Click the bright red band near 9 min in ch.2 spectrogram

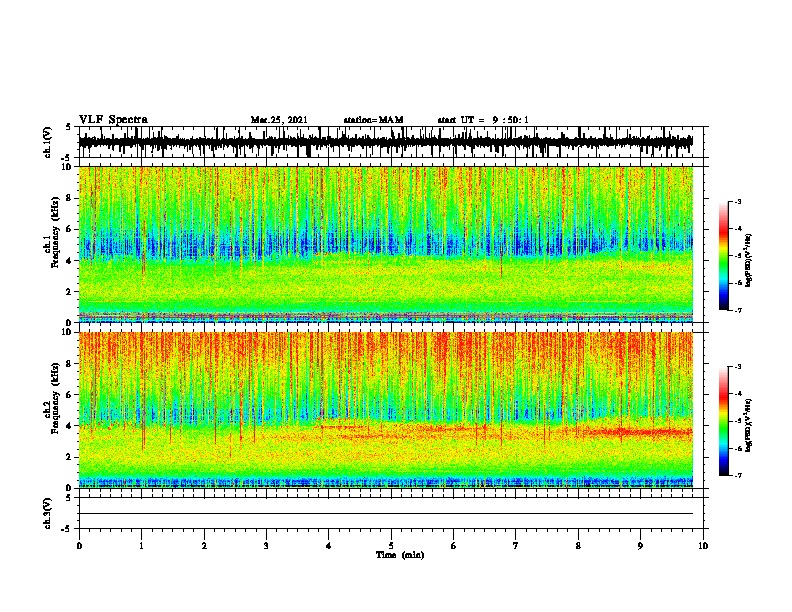[639, 432]
